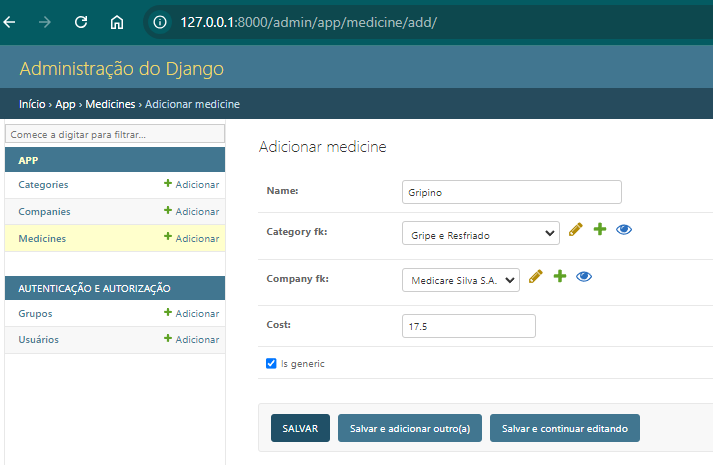Screen dimensions: 713x465
Task: Add new company with green plus
Action: 560,276
